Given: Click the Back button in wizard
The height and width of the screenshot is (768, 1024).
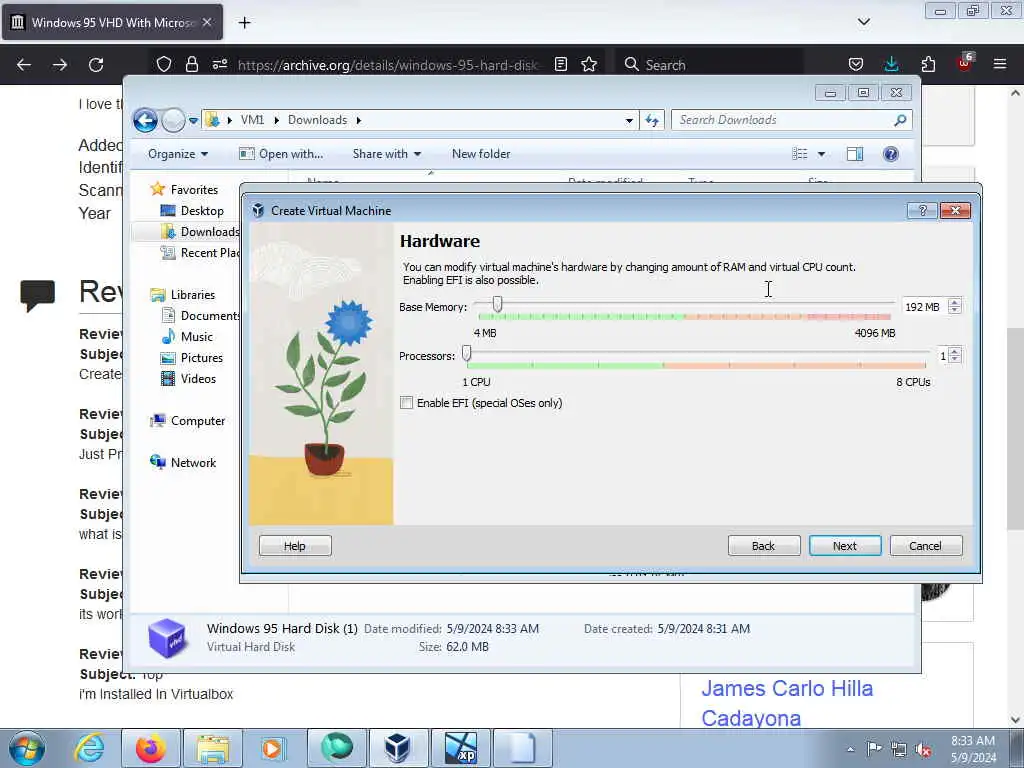Looking at the screenshot, I should (x=763, y=546).
